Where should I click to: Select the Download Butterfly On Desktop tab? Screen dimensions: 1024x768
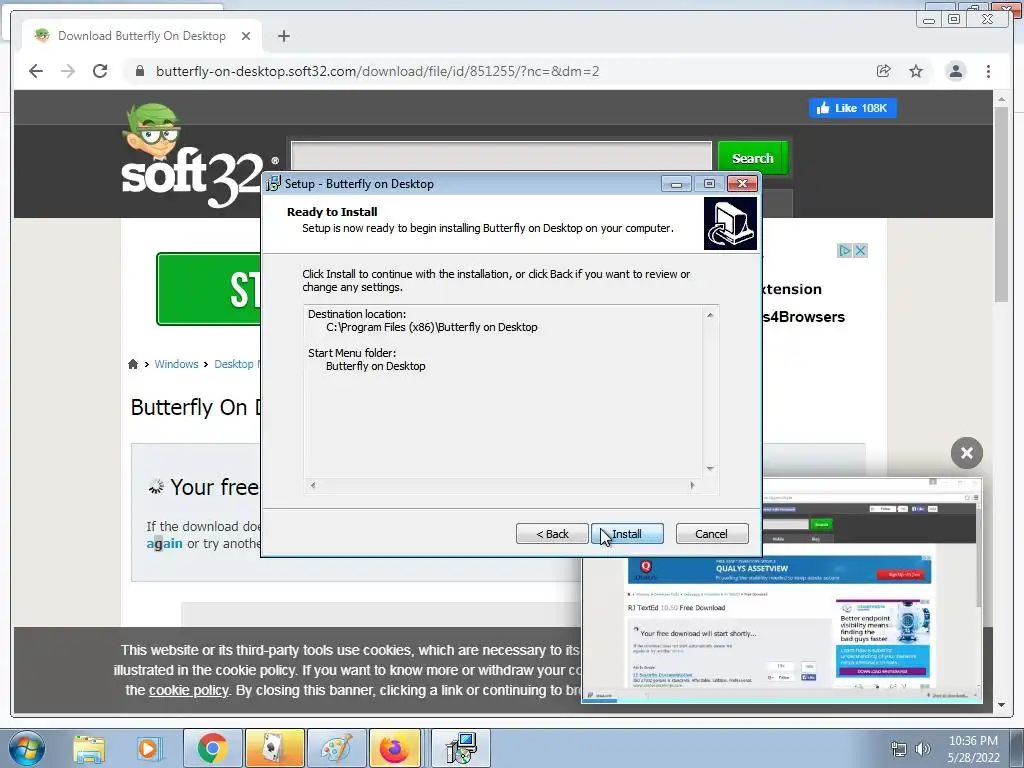(x=142, y=36)
